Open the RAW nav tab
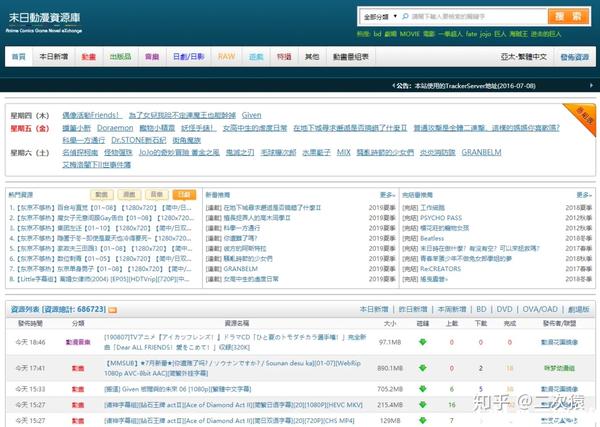 click(226, 57)
